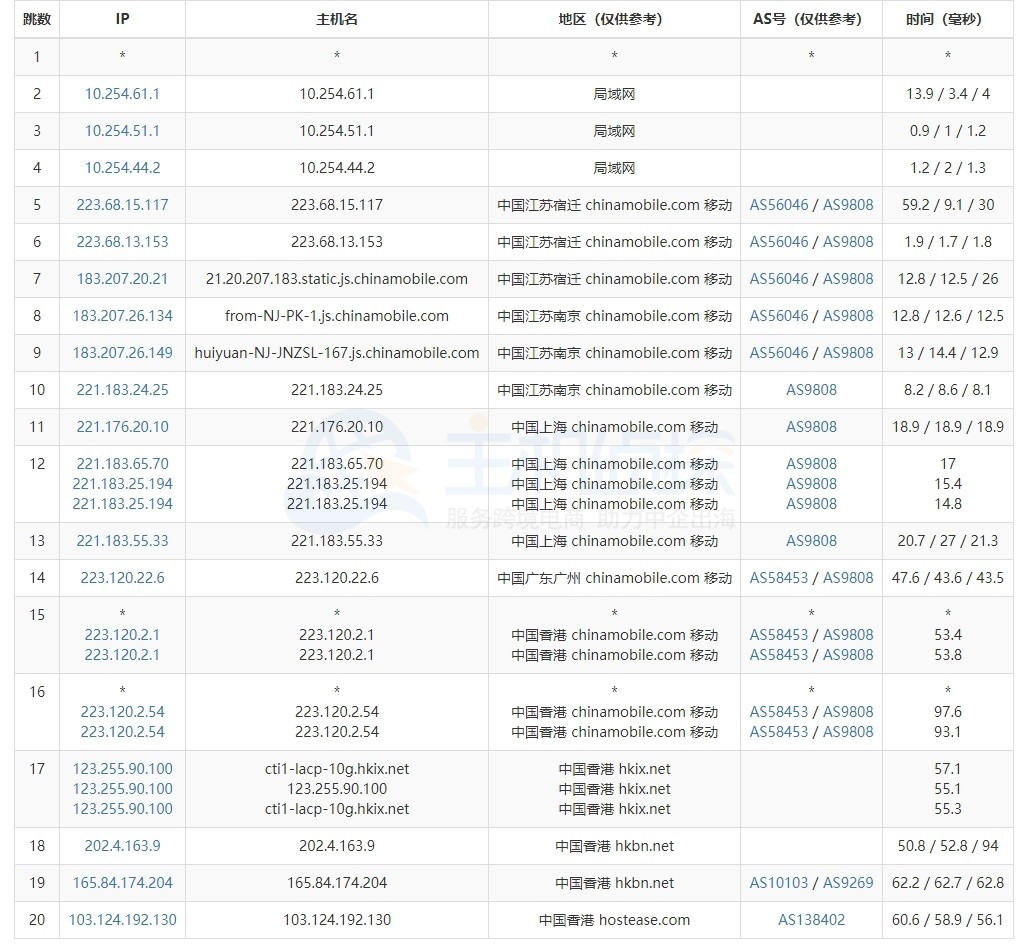Screen dimensions: 1016x948
Task: Click AS56046 link on hop 5
Action: coord(780,205)
